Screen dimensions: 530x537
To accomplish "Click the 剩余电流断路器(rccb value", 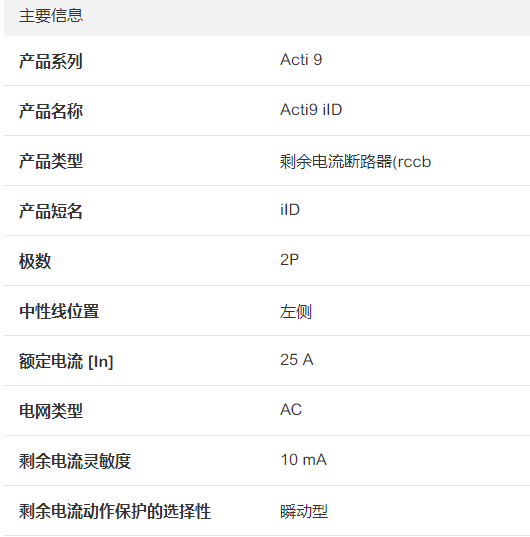I will coord(355,162).
